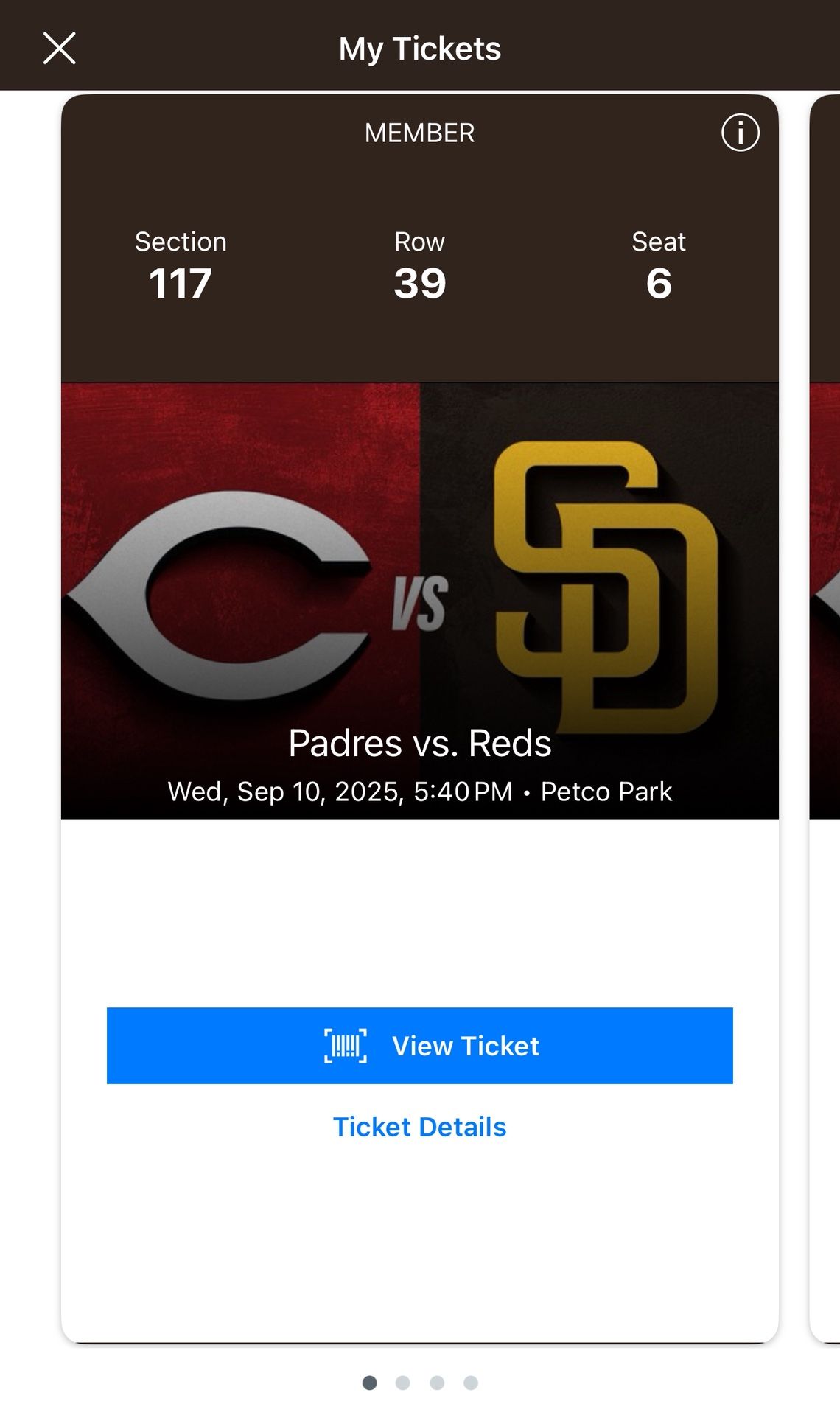840x1415 pixels.
Task: Switch to the third ticket page dot
Action: (x=437, y=1383)
